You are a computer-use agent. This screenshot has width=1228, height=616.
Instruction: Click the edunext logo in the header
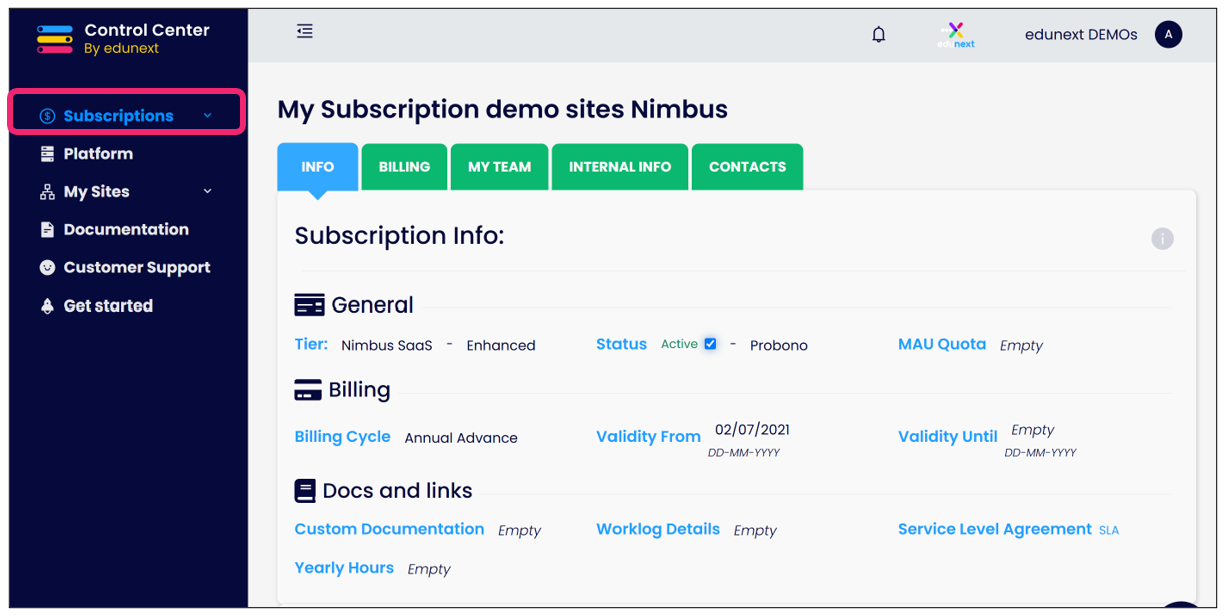click(956, 35)
